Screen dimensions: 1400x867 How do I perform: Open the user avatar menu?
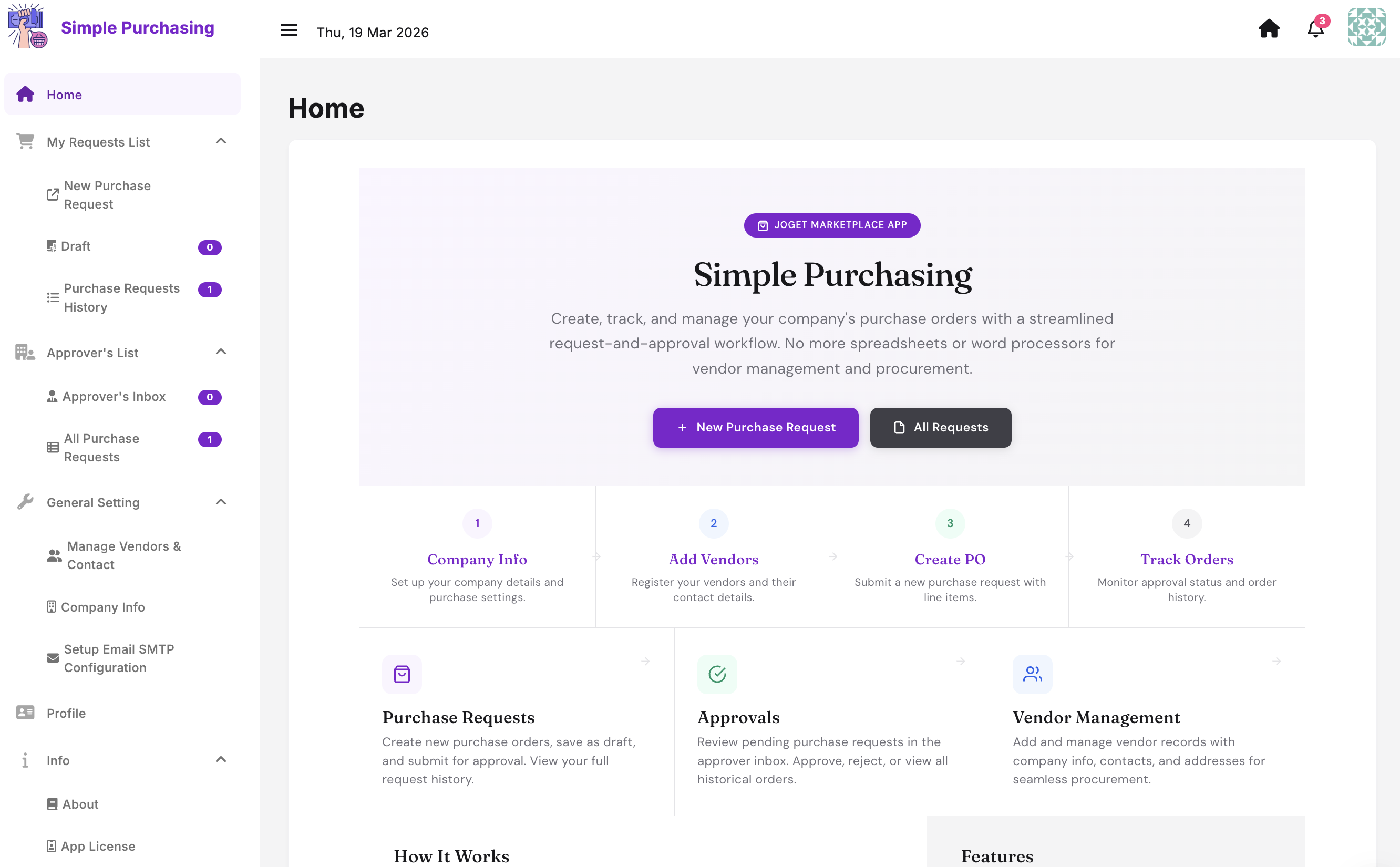[1366, 27]
